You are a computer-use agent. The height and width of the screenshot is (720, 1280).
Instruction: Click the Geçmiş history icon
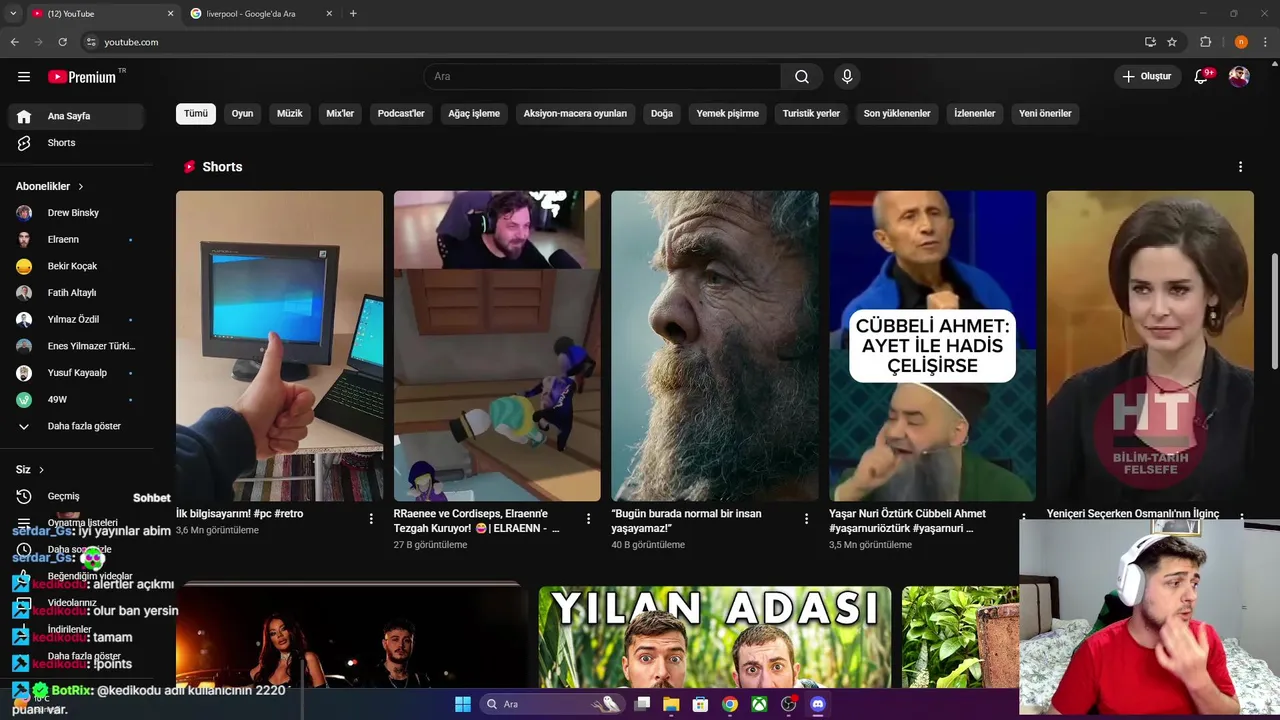coord(24,497)
